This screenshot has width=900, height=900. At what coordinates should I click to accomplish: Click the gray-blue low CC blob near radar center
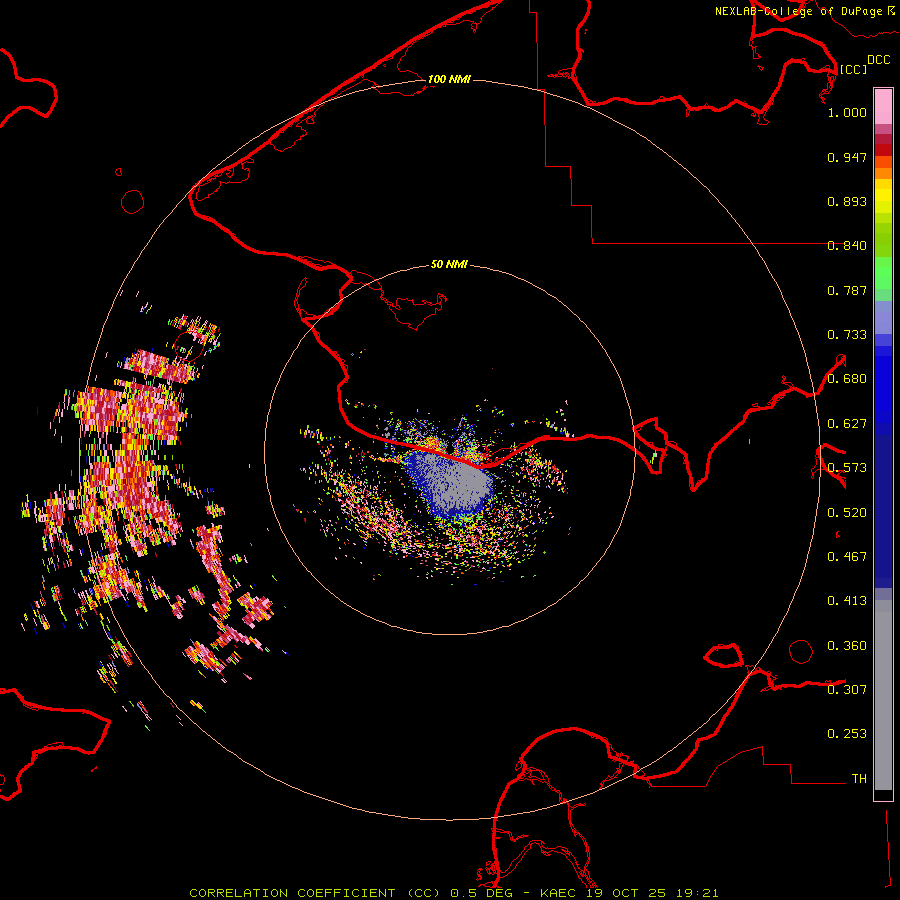[453, 483]
